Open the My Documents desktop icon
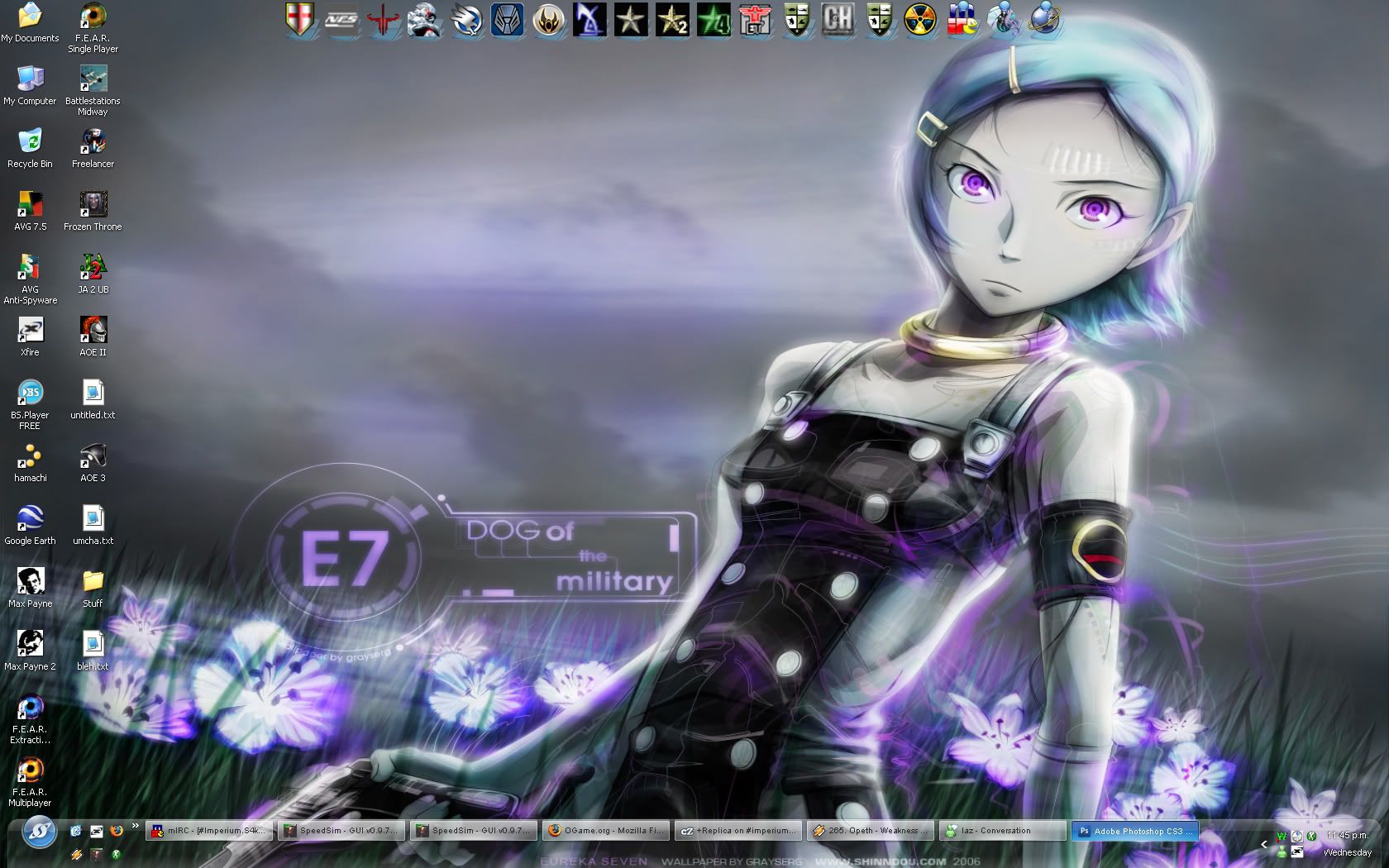Image resolution: width=1389 pixels, height=868 pixels. click(x=30, y=22)
